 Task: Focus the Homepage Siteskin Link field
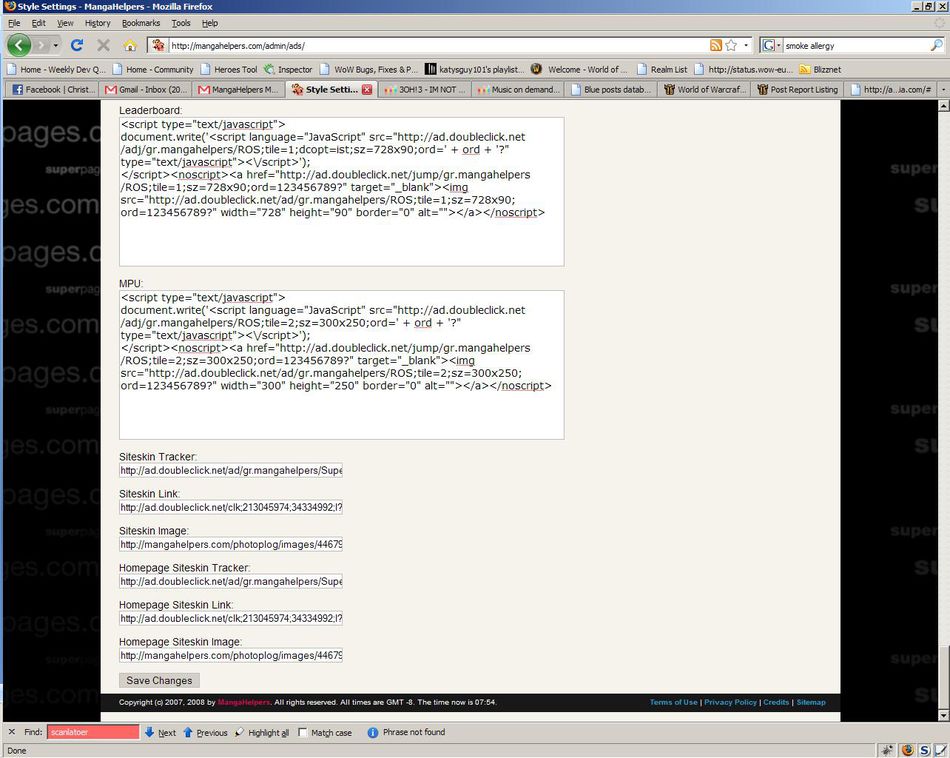pos(231,618)
